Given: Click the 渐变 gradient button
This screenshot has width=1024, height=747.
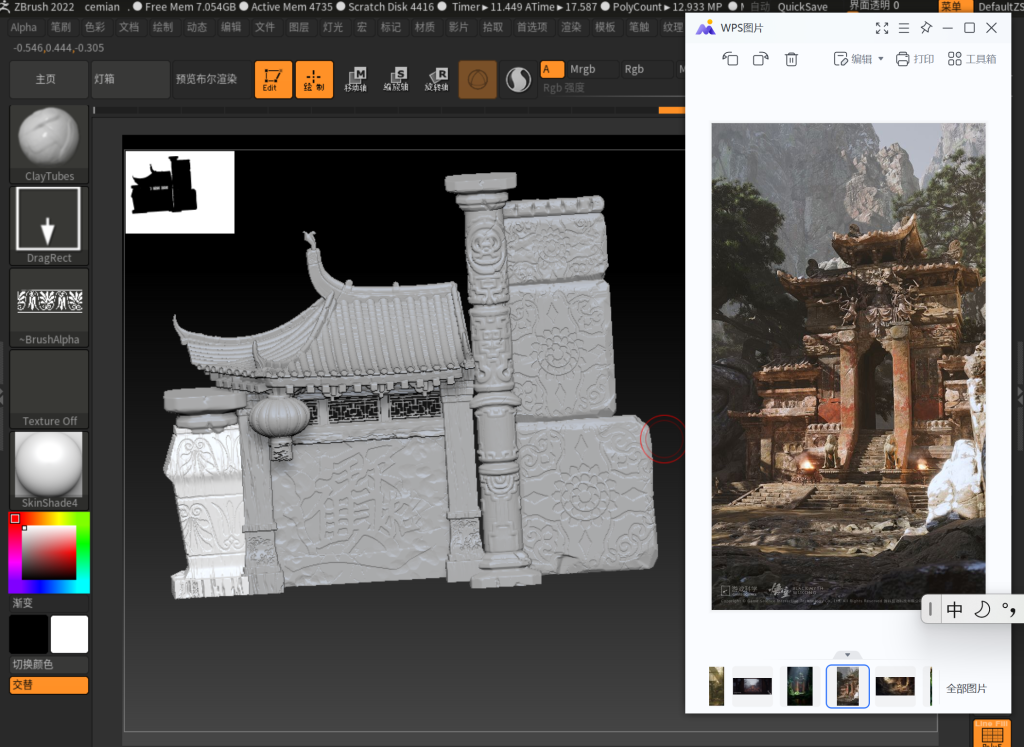Looking at the screenshot, I should coord(49,603).
